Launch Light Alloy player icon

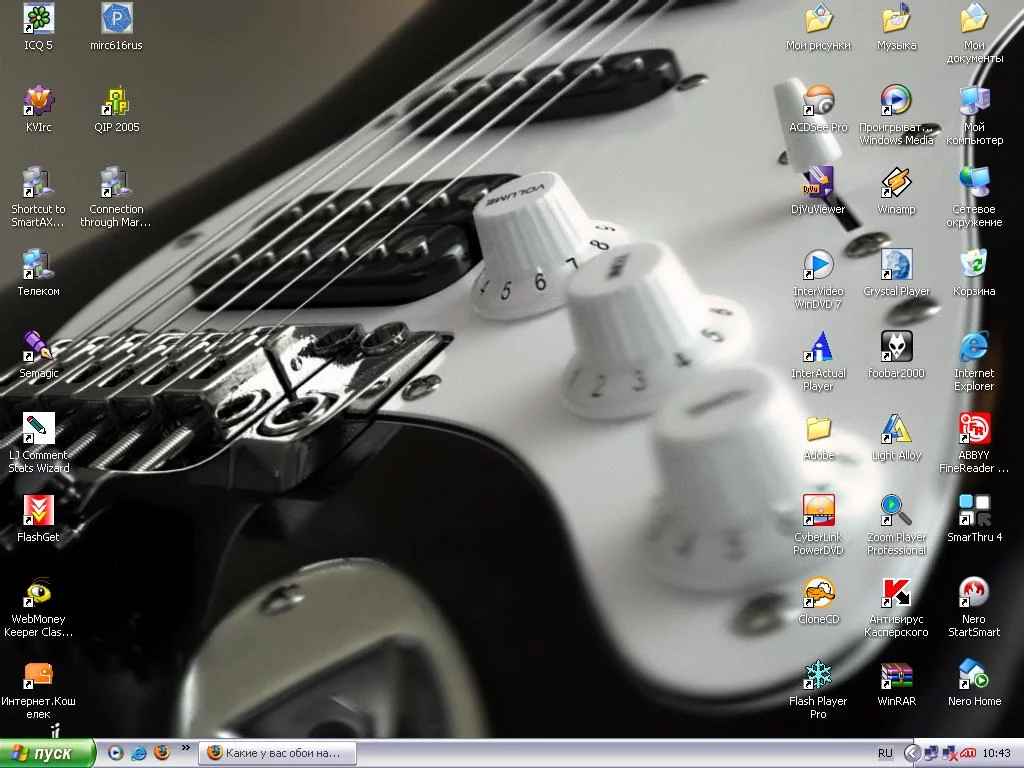click(x=896, y=429)
